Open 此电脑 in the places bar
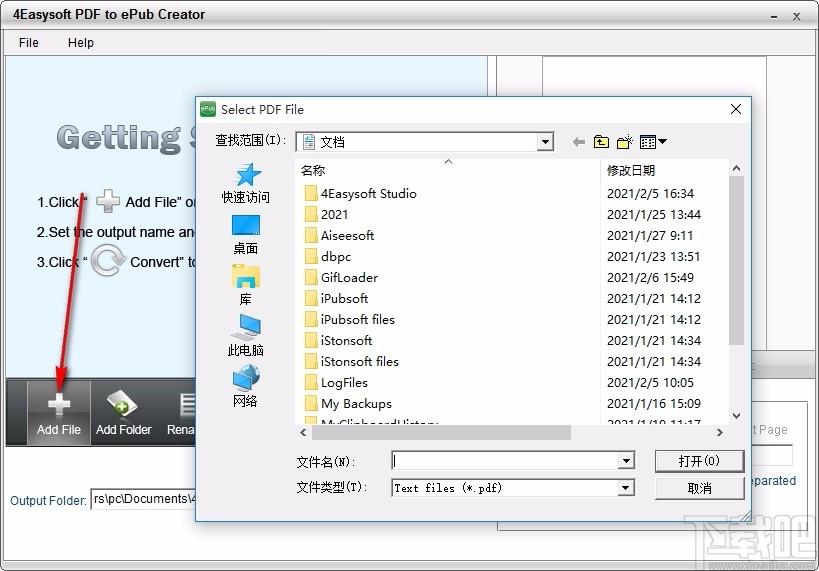This screenshot has width=819, height=571. coord(245,335)
